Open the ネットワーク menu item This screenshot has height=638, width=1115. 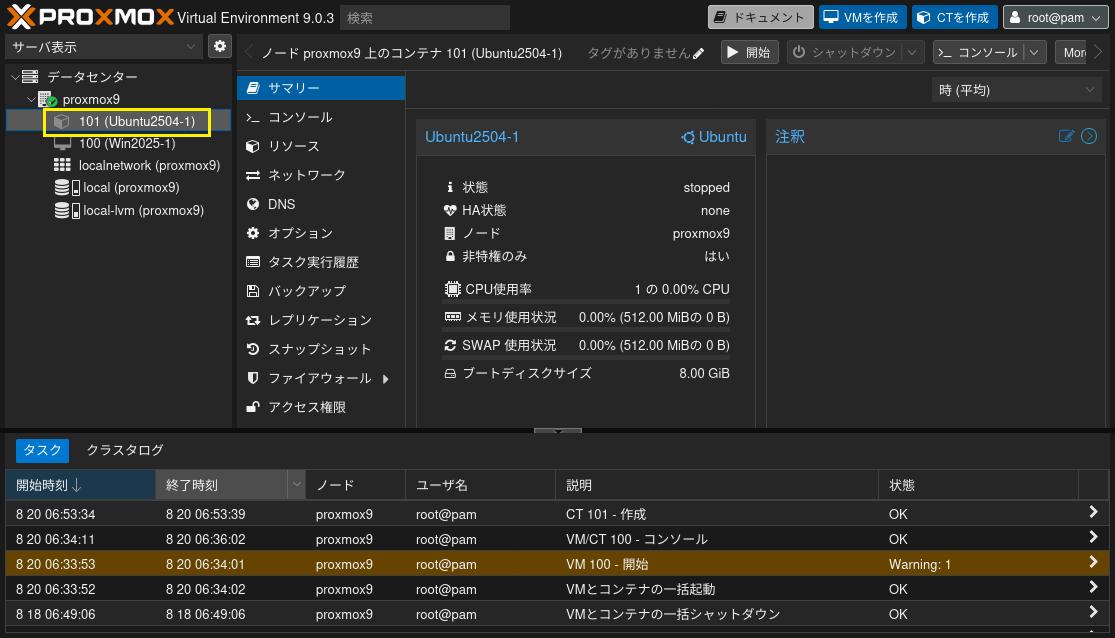321,175
